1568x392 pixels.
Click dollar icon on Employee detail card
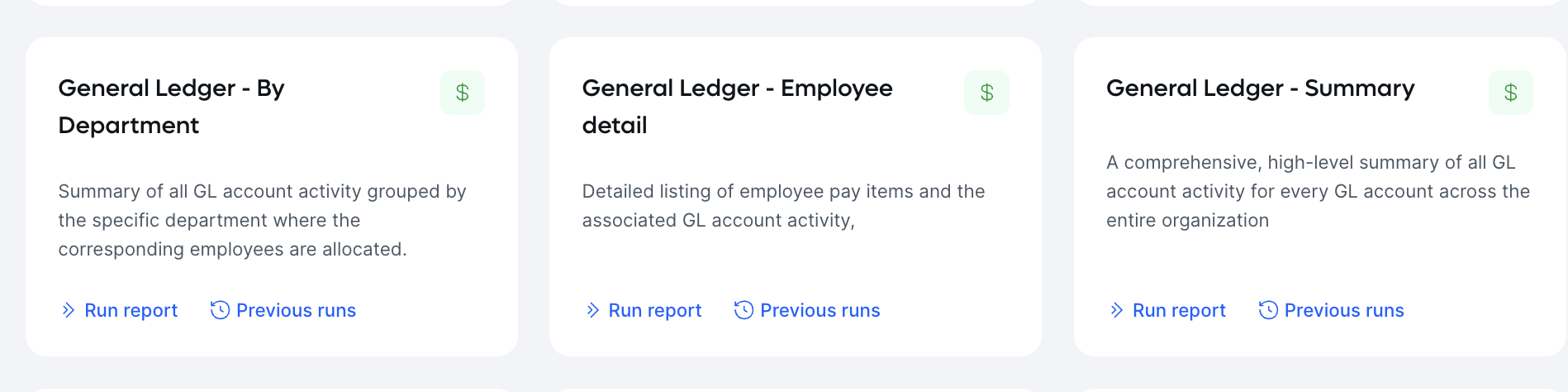pos(986,93)
